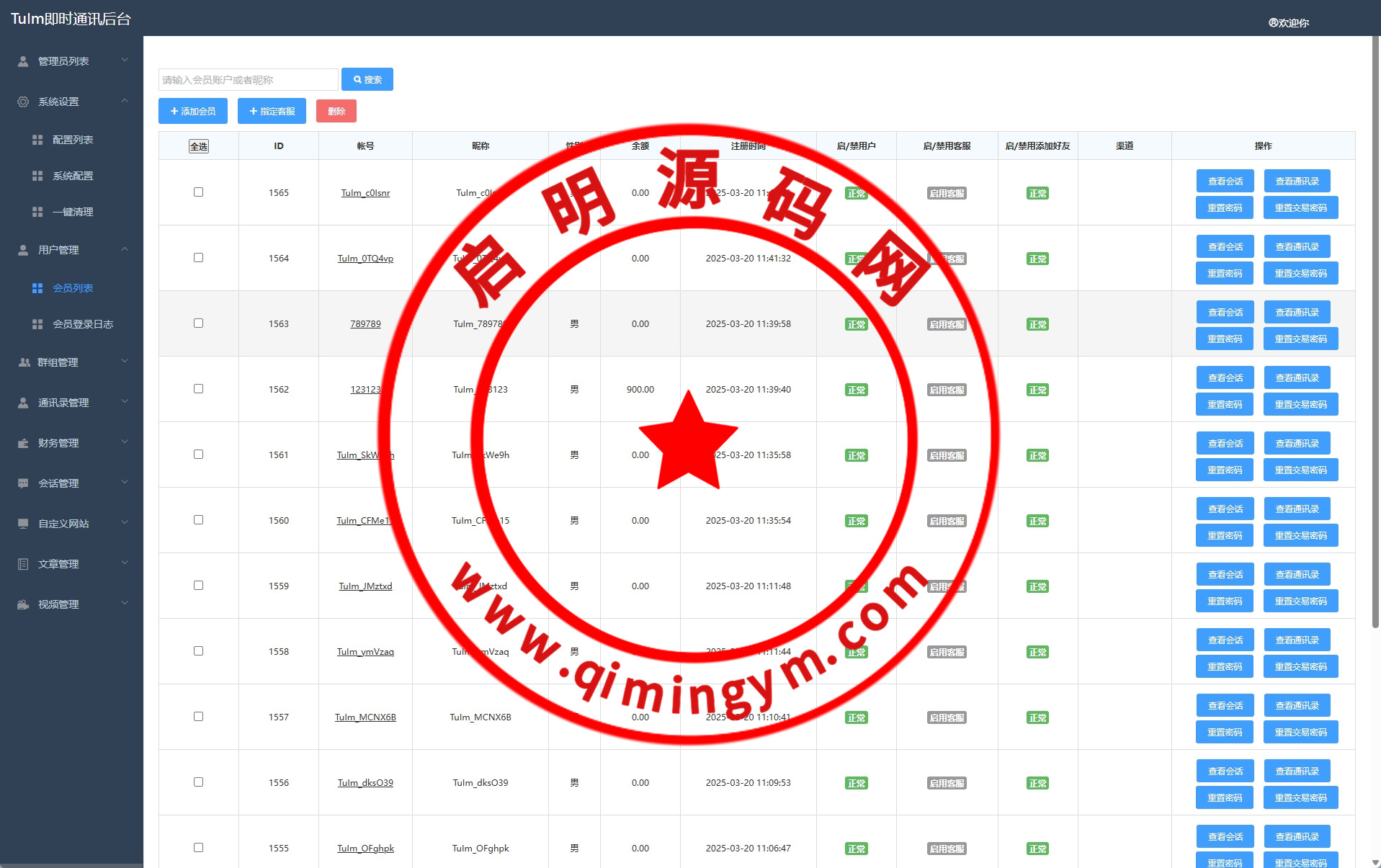Open the 配置列表 menu item
The image size is (1381, 868).
(x=72, y=140)
